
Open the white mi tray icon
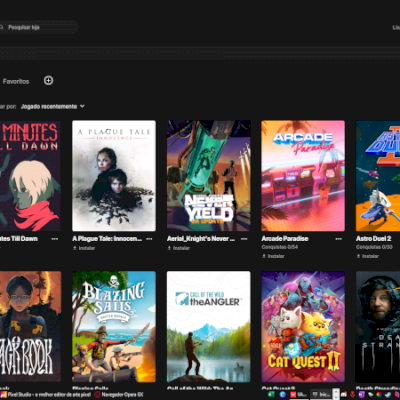tap(344, 395)
